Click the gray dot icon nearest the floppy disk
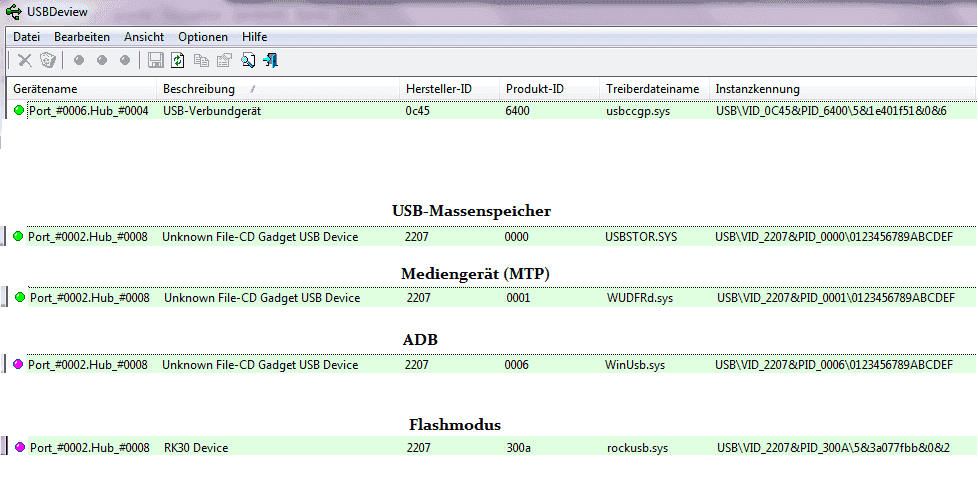 coord(125,60)
